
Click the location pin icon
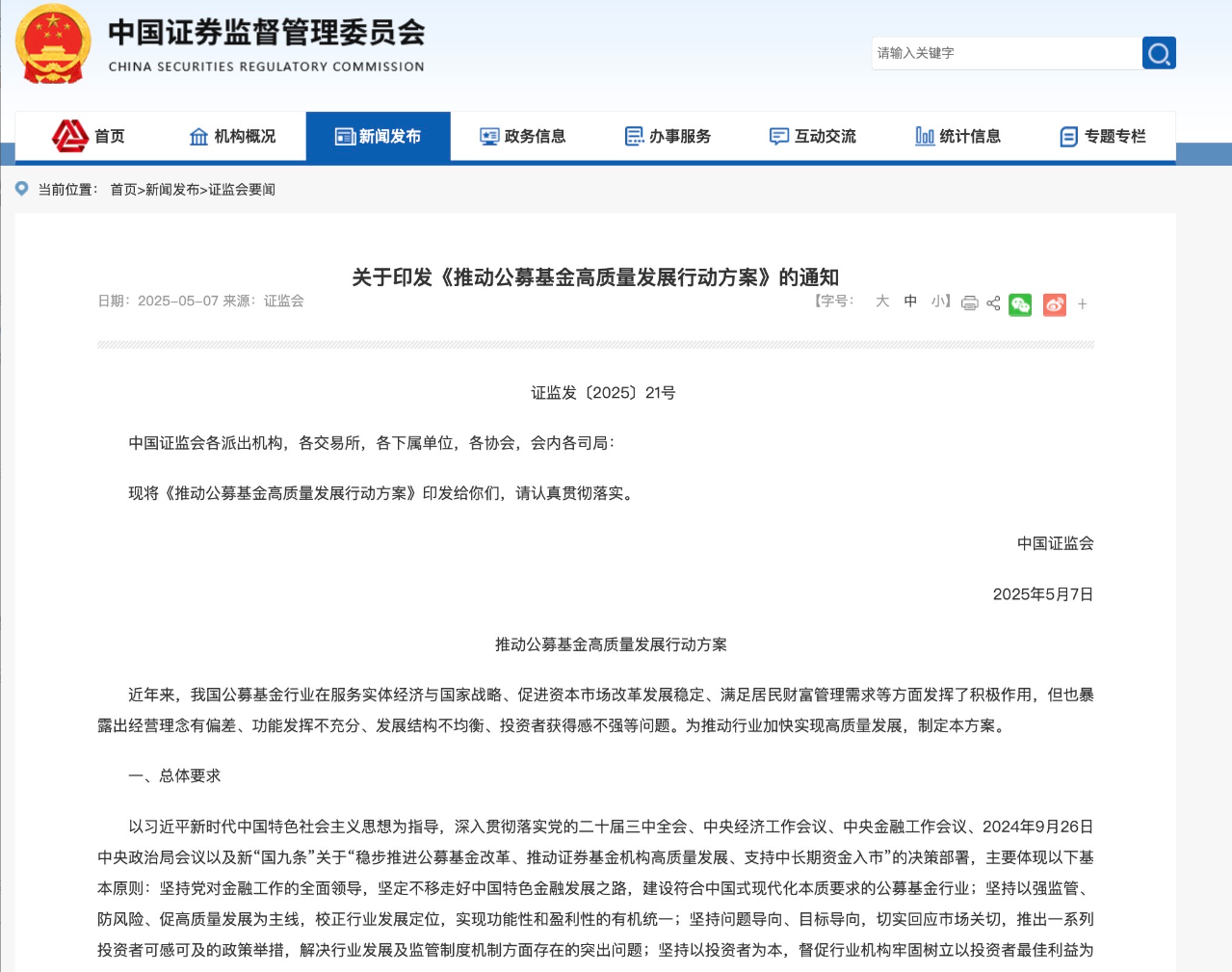tap(22, 189)
